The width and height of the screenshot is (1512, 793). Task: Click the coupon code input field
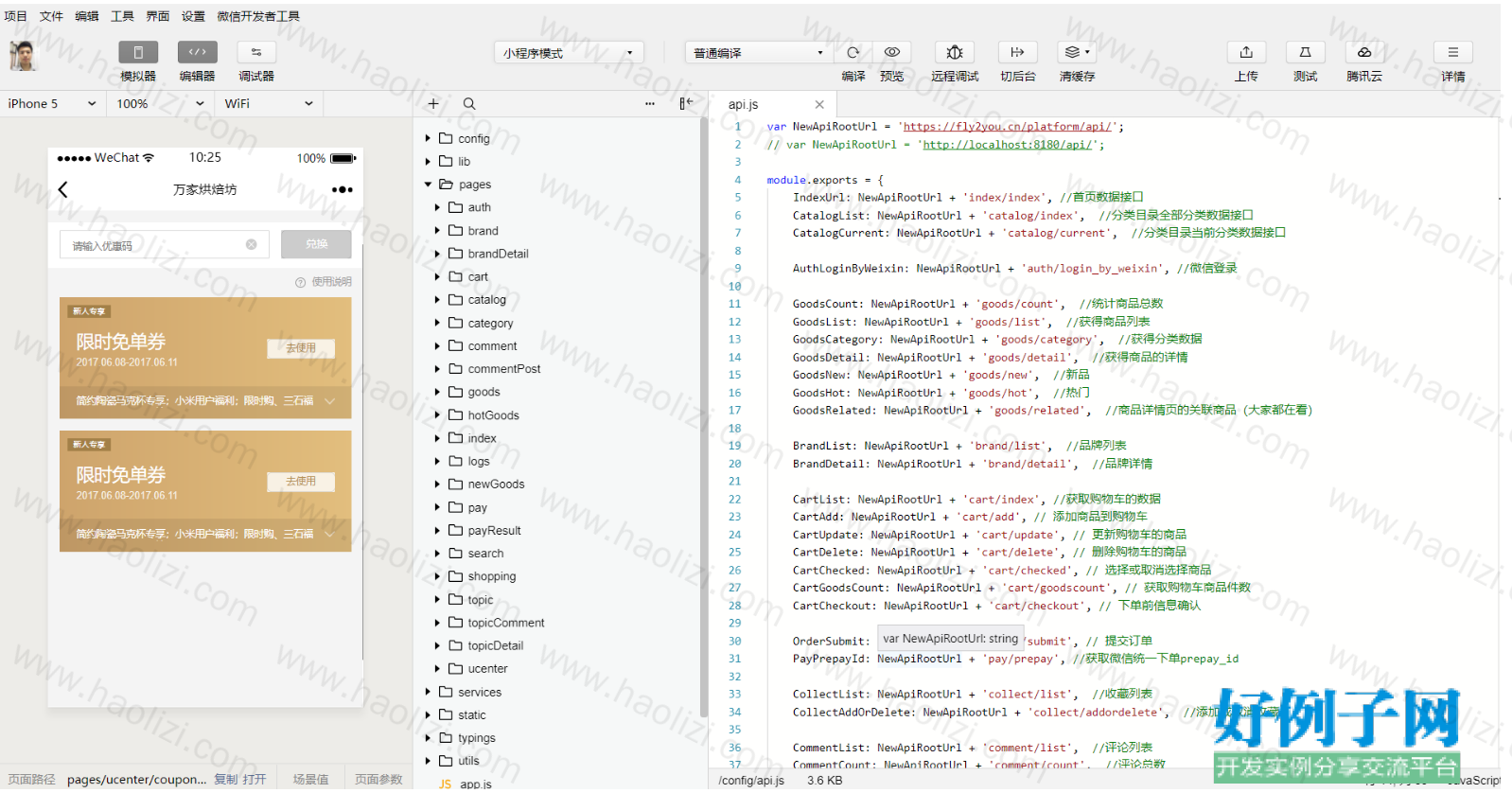point(164,244)
